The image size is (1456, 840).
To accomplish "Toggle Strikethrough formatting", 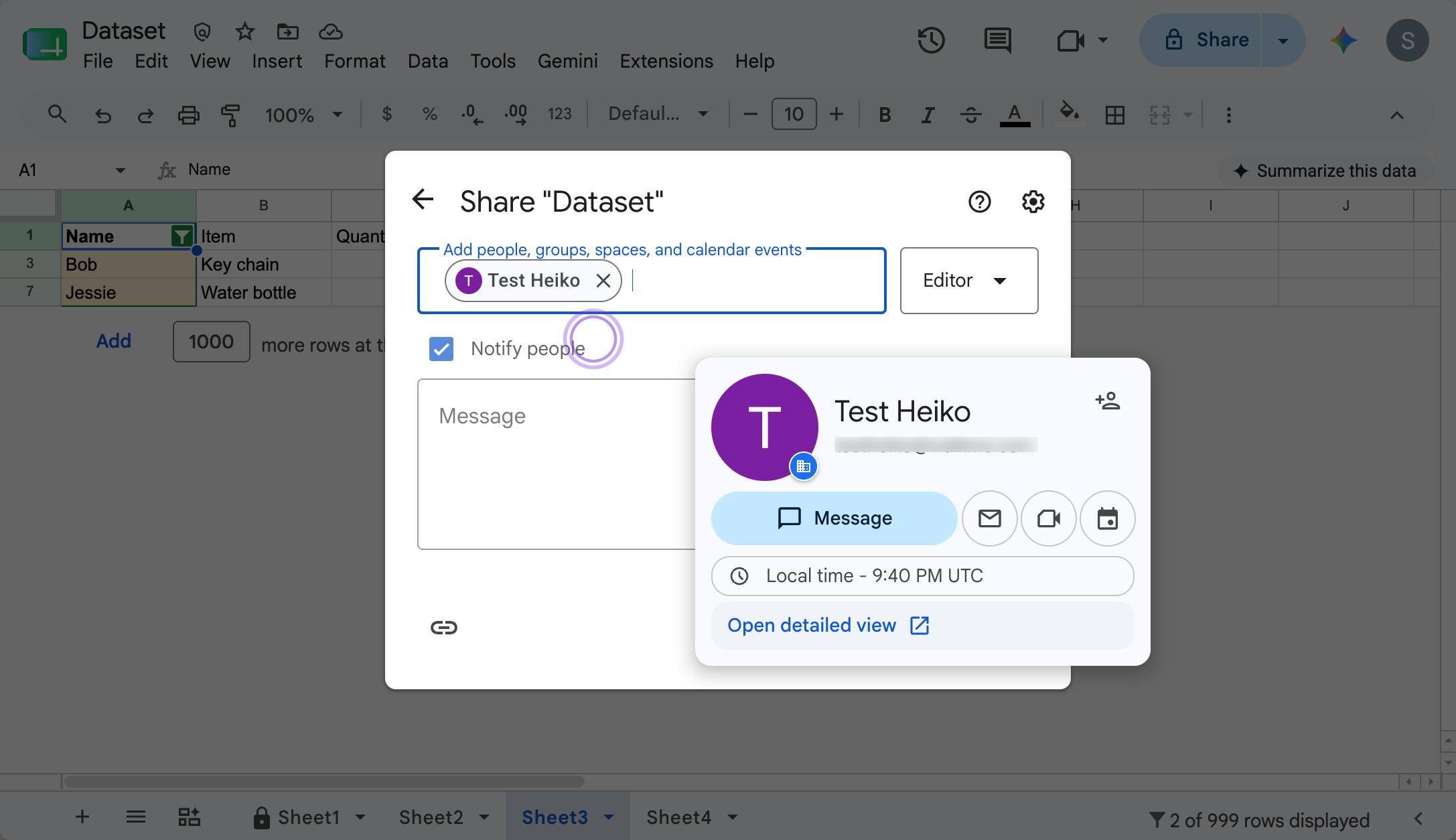I will (970, 115).
